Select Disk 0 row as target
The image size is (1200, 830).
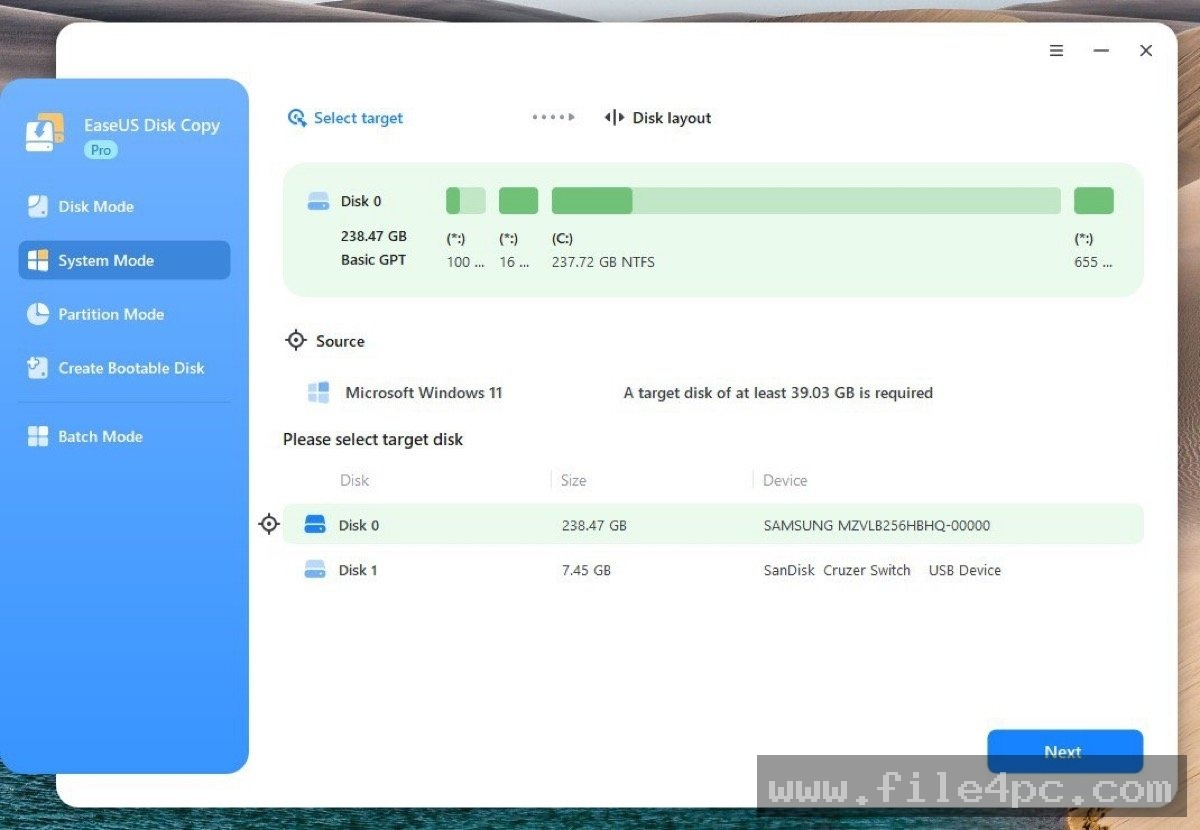[713, 524]
